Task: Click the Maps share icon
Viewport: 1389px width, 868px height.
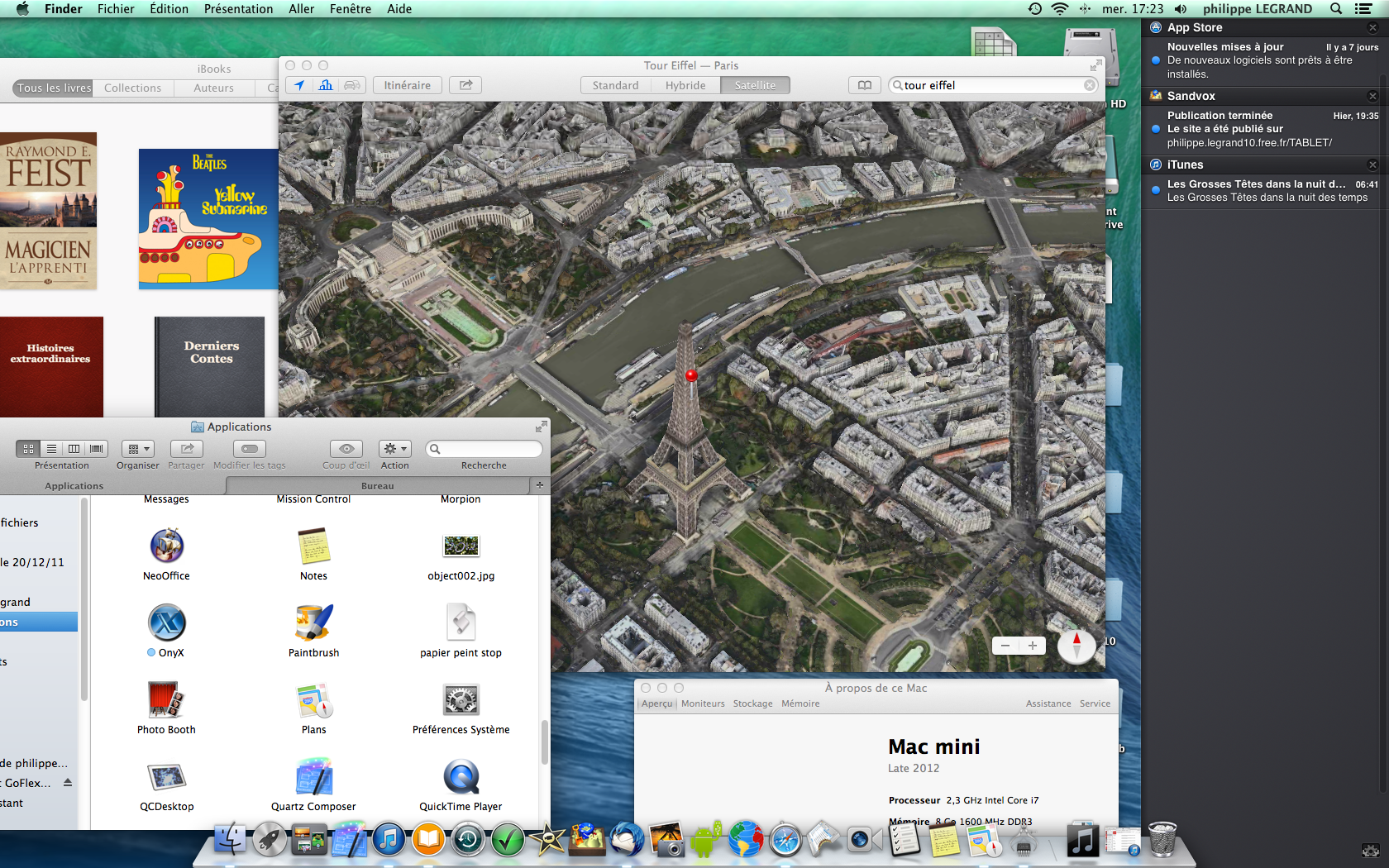Action: pyautogui.click(x=466, y=85)
